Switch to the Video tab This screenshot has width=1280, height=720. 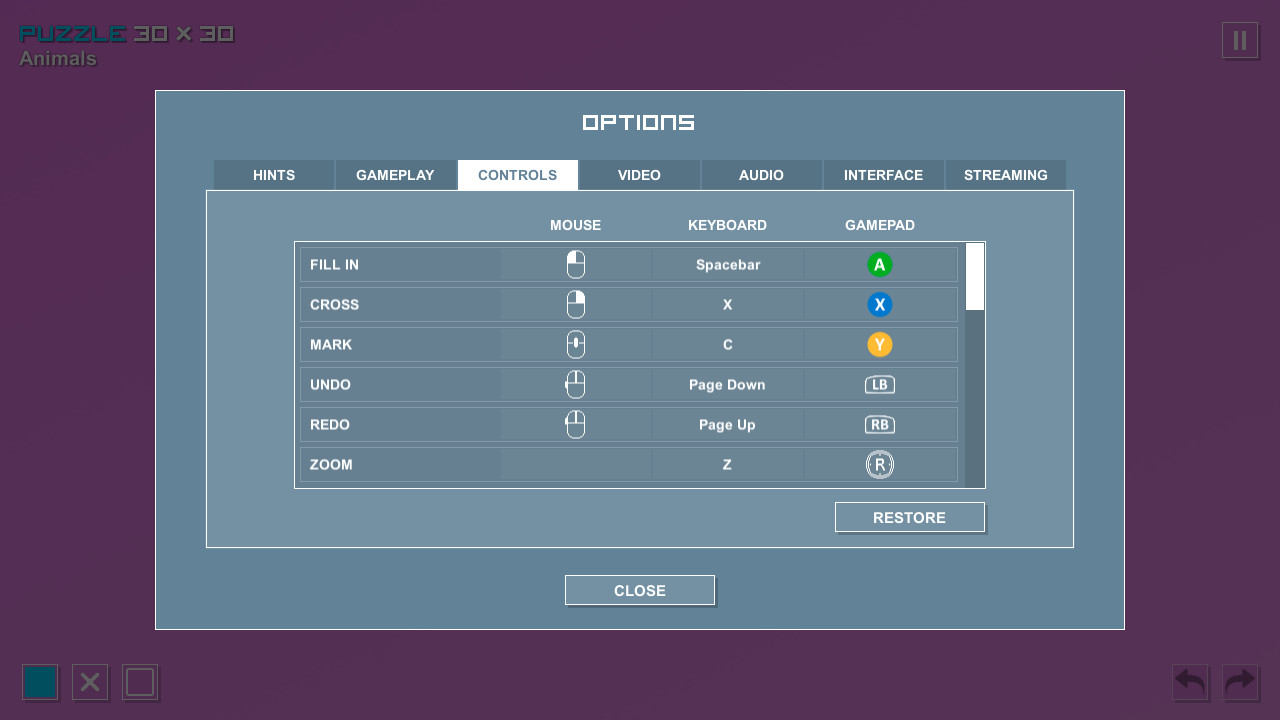[x=639, y=174]
